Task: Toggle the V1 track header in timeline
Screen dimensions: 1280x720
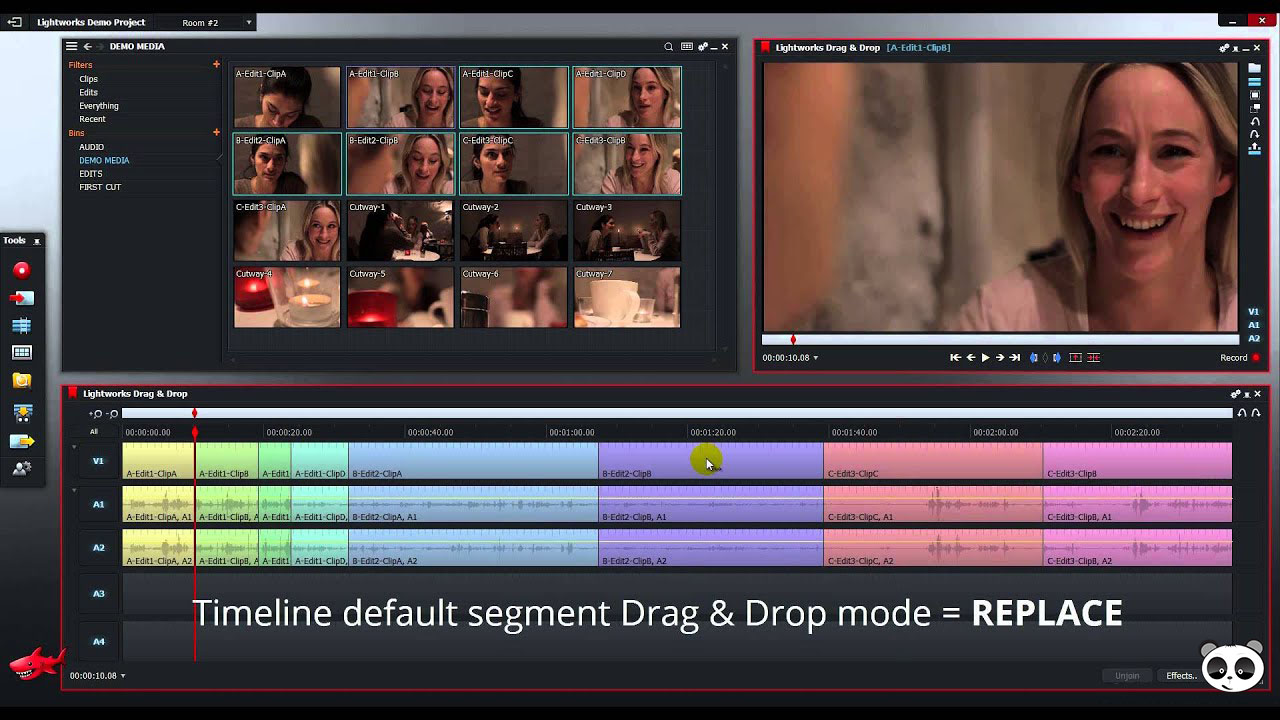Action: click(98, 461)
